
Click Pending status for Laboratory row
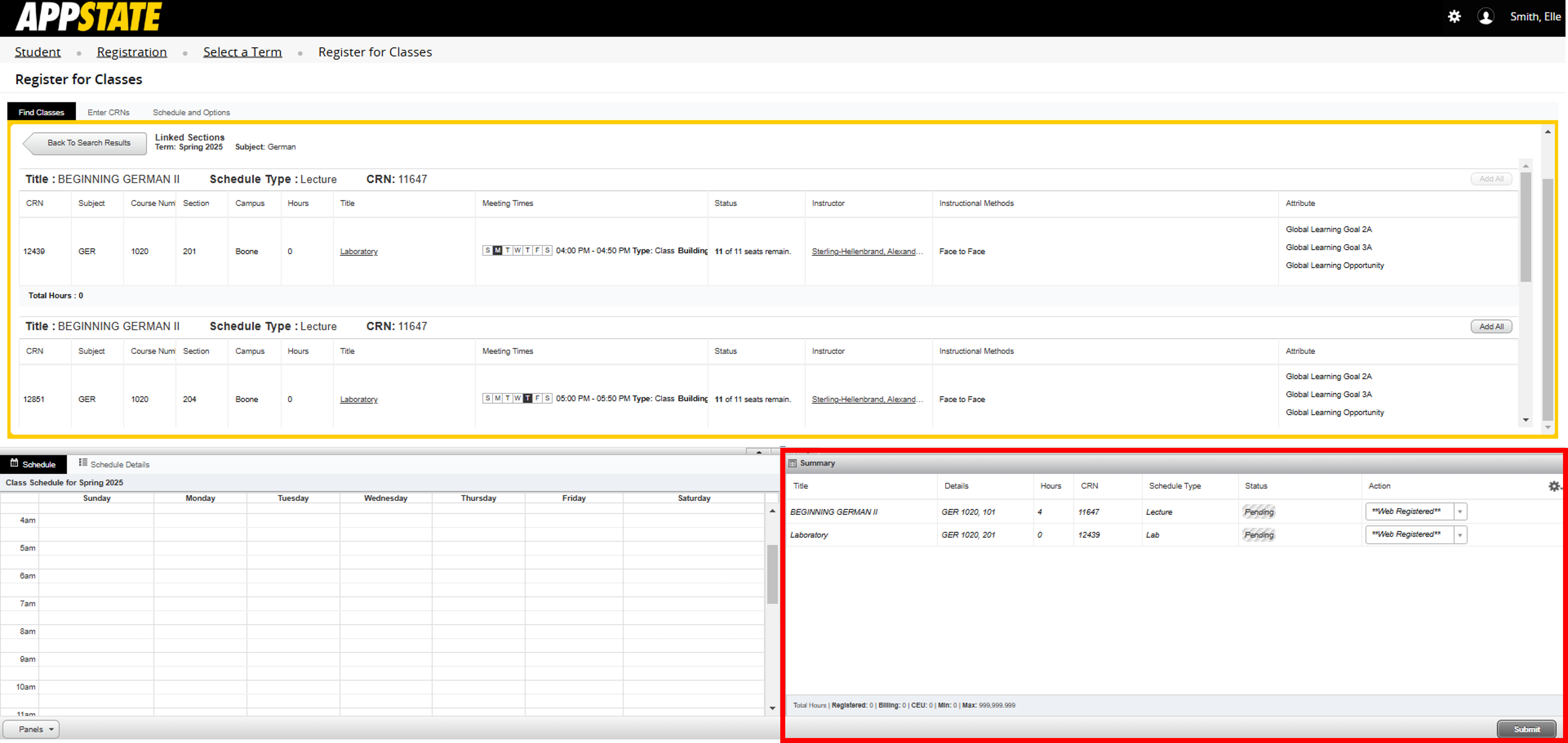(1258, 535)
